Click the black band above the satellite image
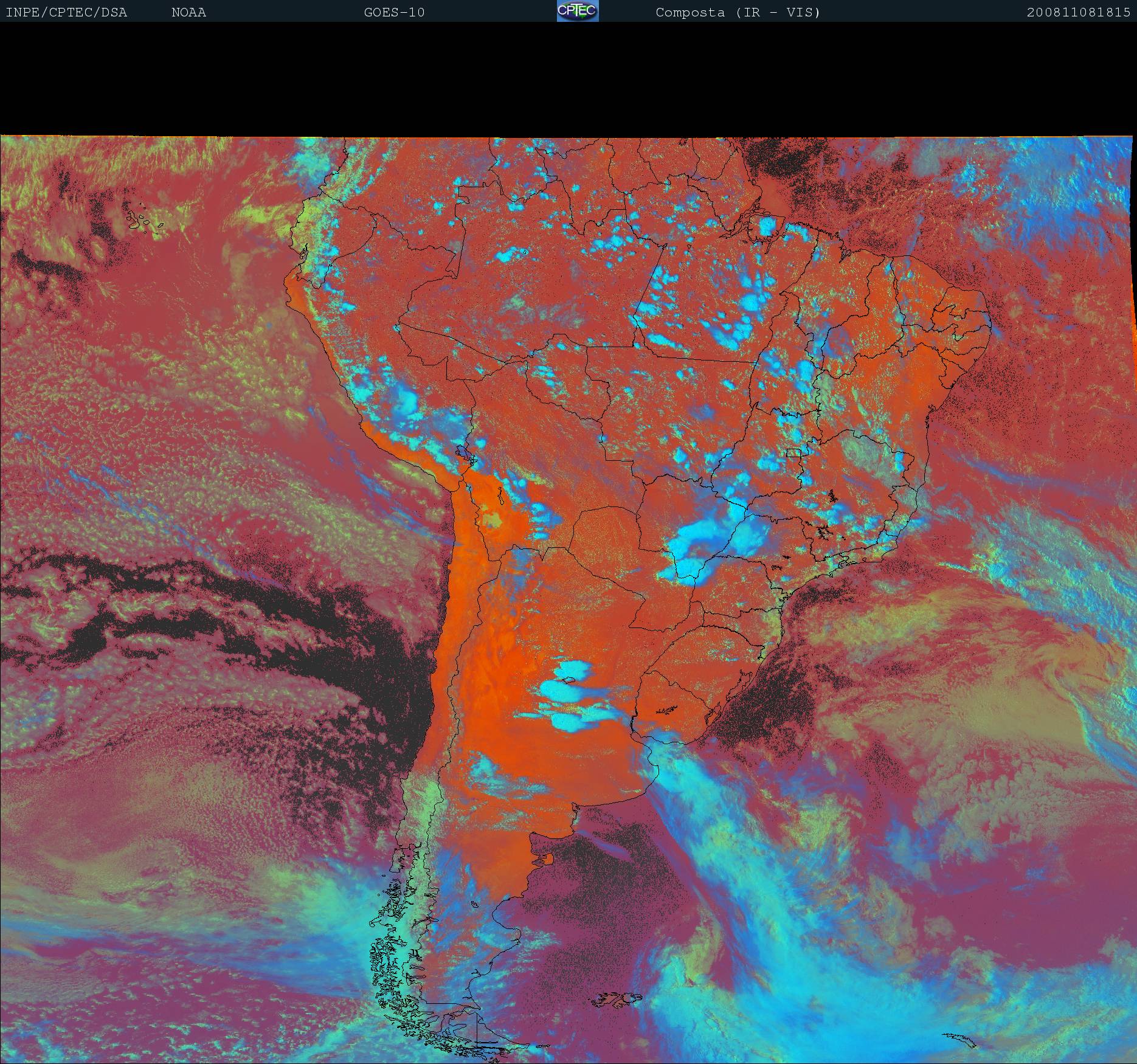1137x1064 pixels. tap(568, 79)
